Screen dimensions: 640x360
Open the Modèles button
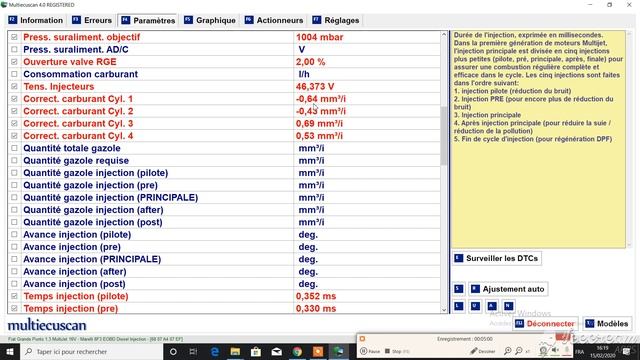click(x=607, y=324)
